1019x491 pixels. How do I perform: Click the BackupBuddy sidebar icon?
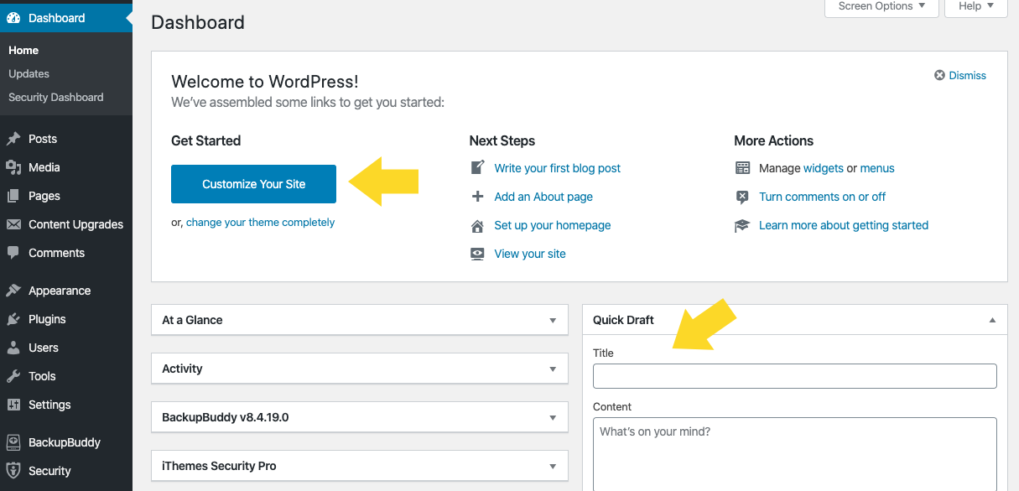coord(13,442)
